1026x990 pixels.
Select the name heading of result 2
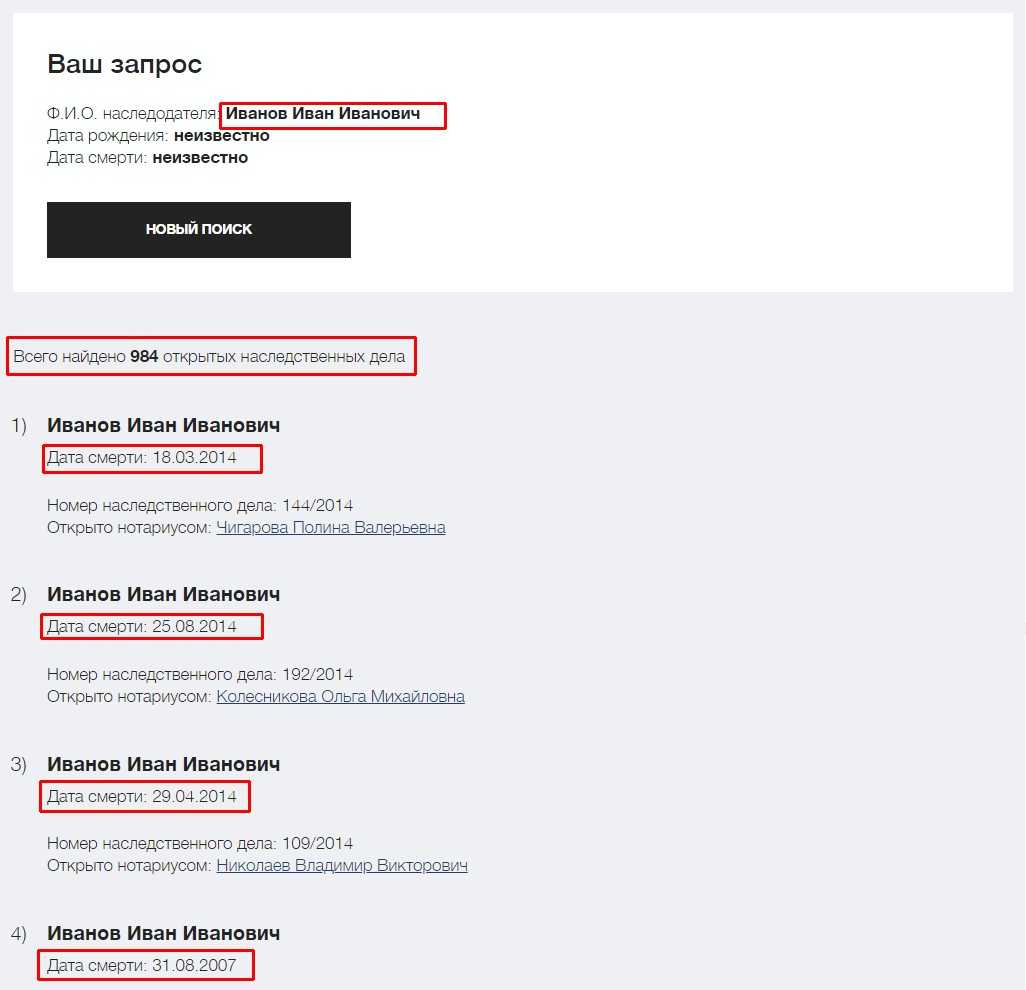pos(163,594)
